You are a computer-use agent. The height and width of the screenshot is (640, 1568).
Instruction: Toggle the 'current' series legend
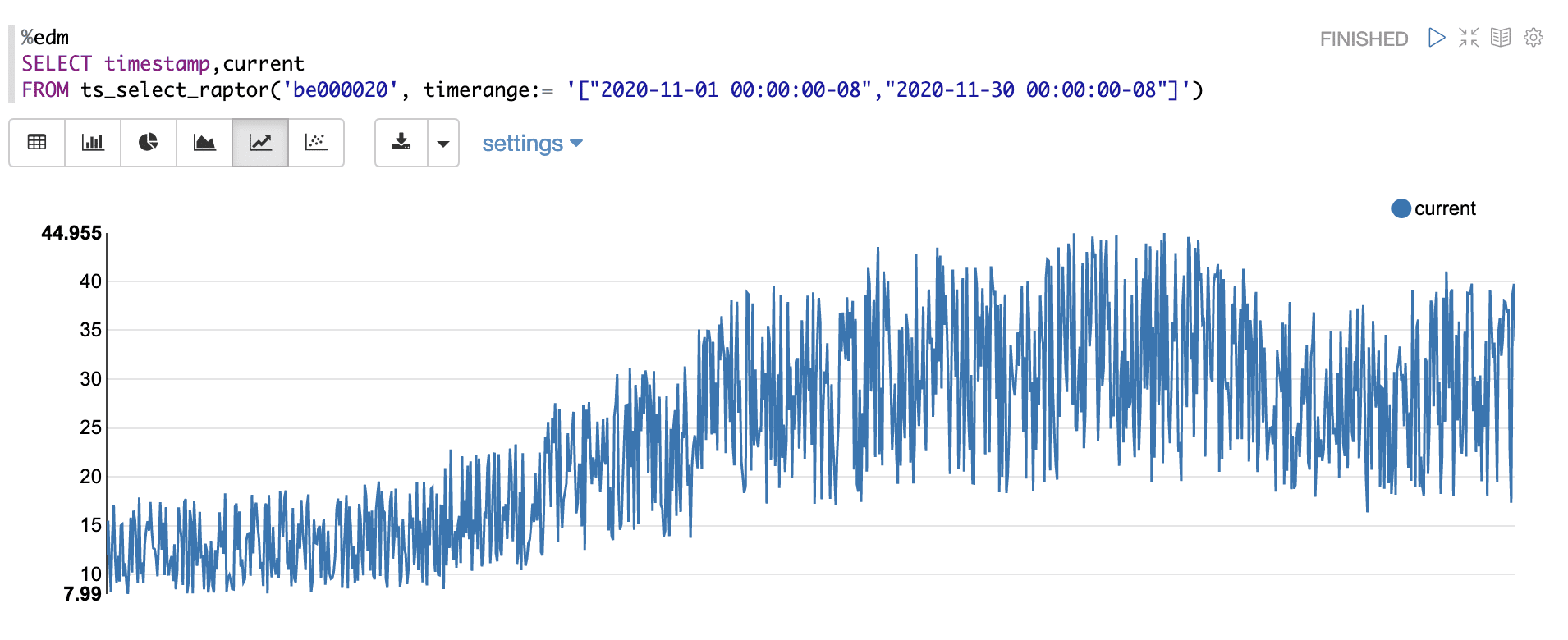click(x=1433, y=208)
